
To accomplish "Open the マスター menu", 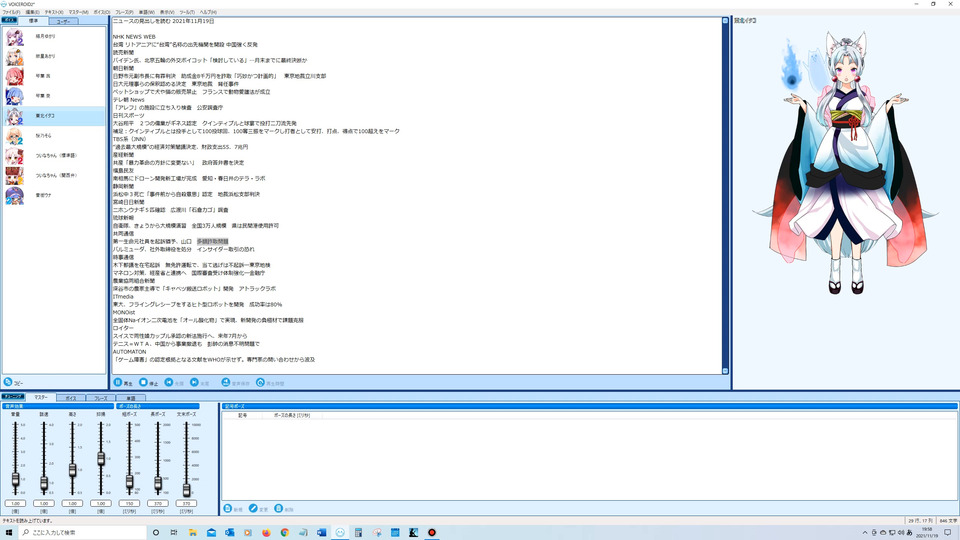I will coord(78,12).
